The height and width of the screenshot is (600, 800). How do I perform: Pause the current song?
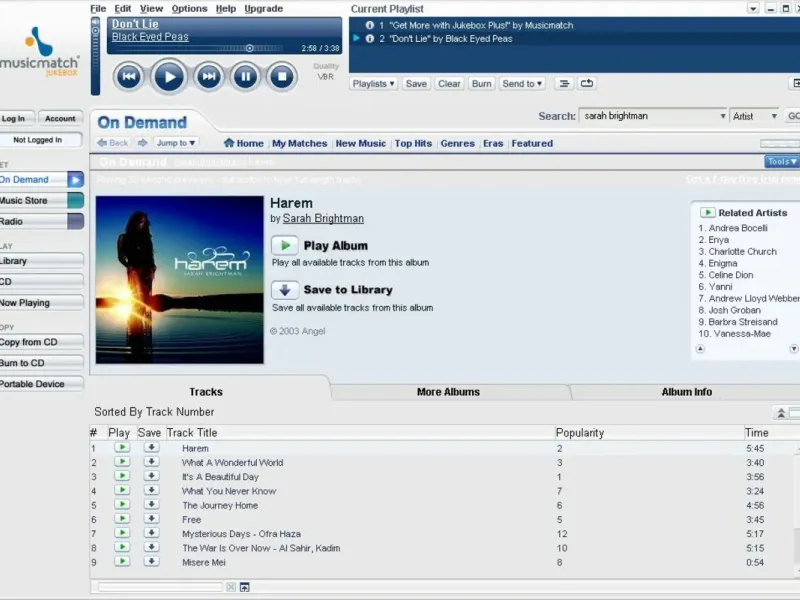245,77
